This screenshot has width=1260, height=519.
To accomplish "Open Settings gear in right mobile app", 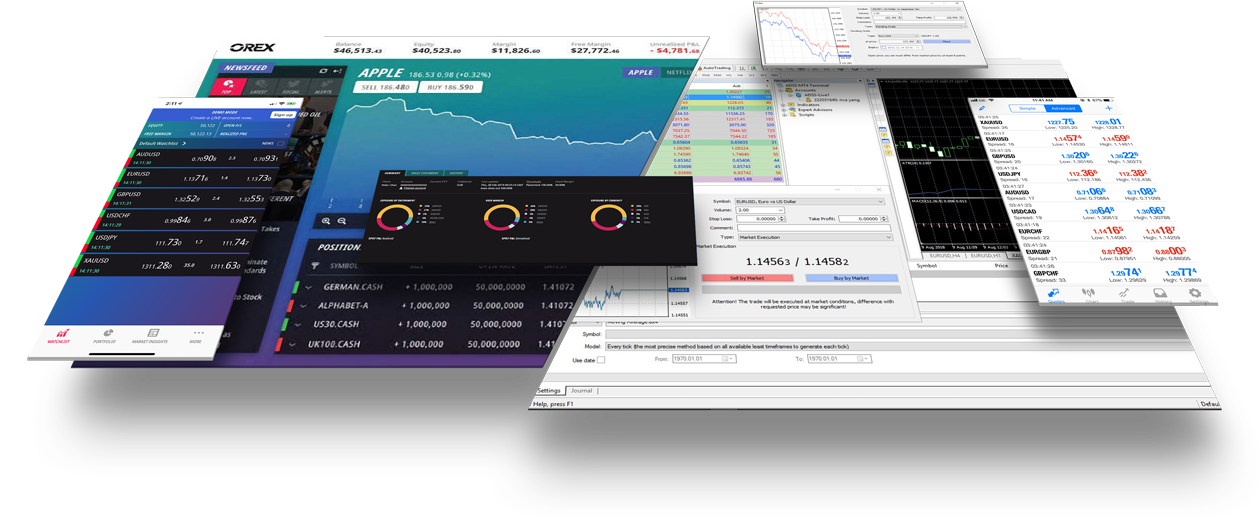I will [1196, 295].
